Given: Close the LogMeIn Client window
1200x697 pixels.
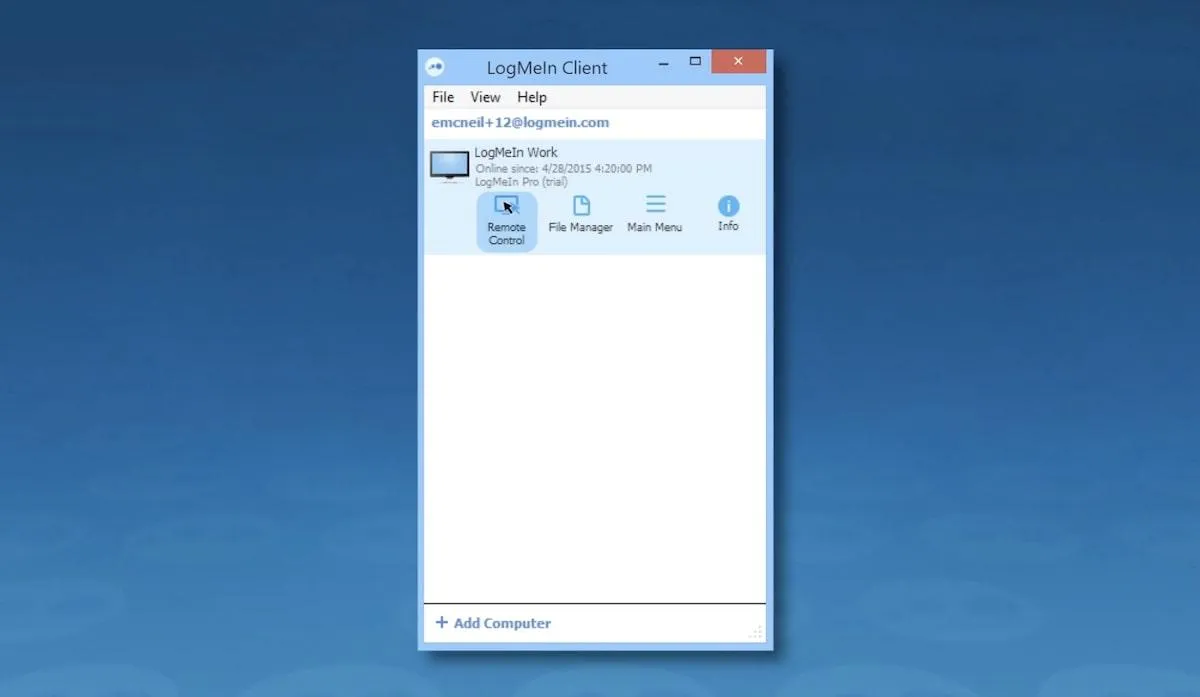Looking at the screenshot, I should coord(738,62).
